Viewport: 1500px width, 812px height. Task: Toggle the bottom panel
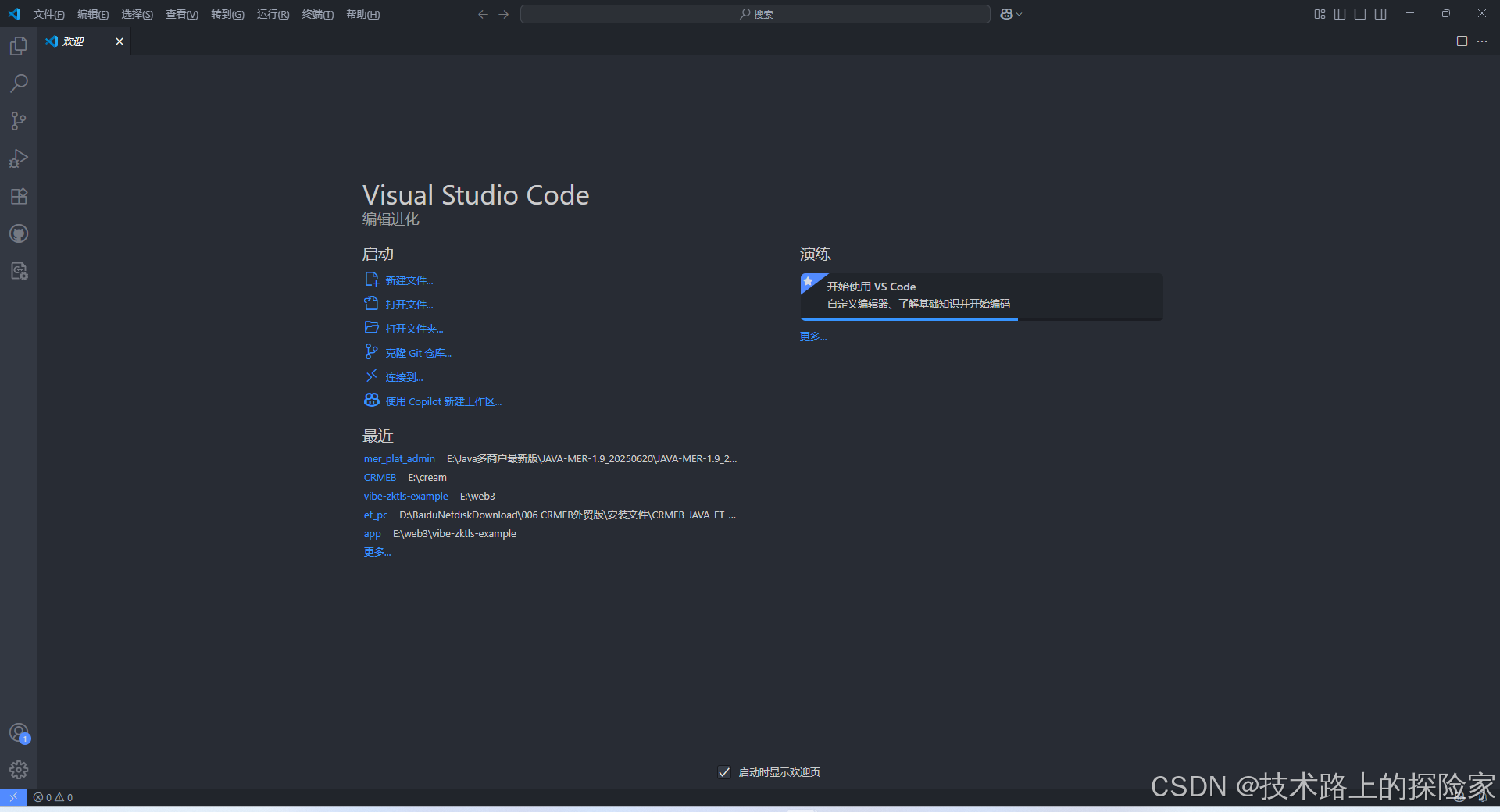[1360, 14]
